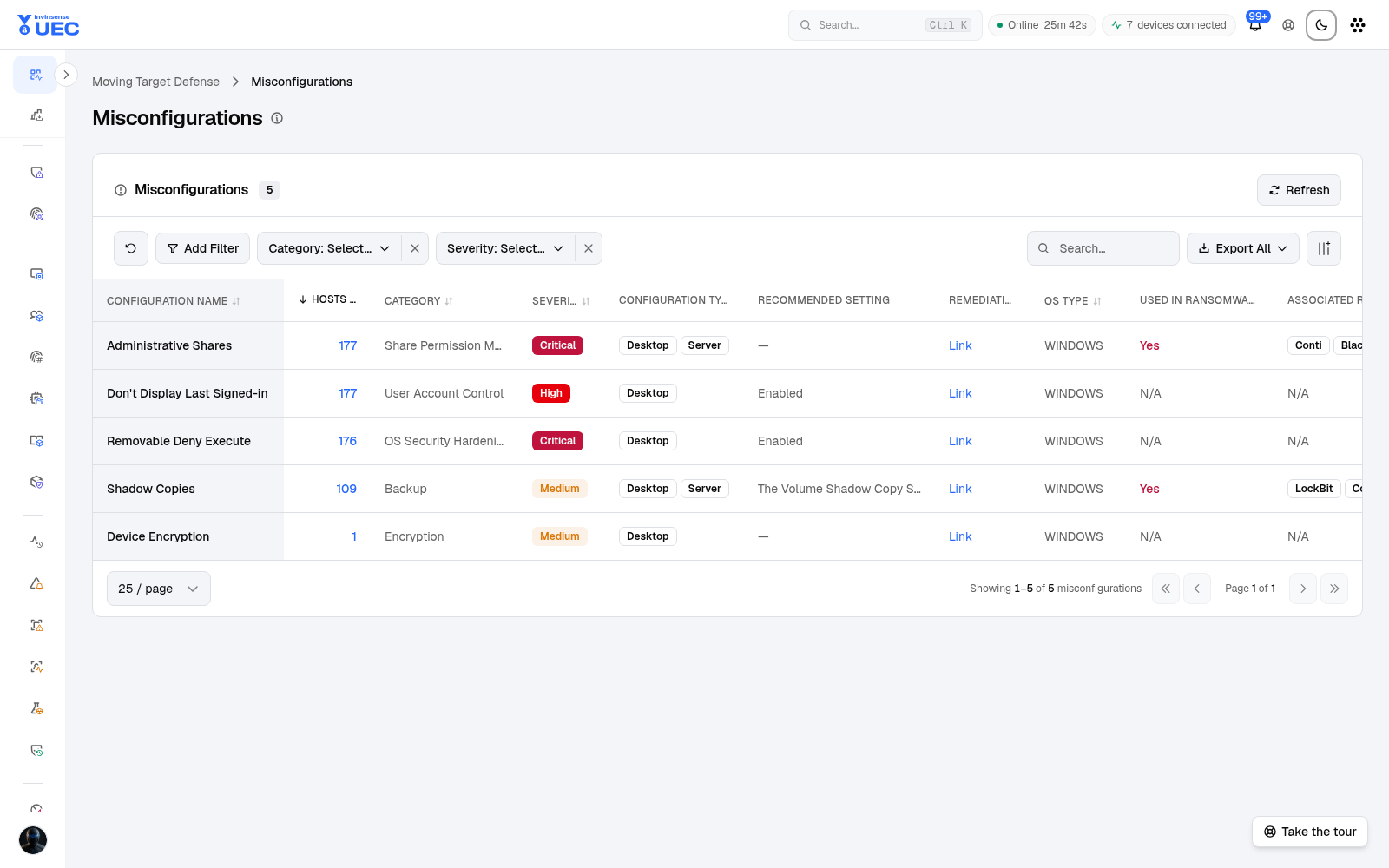Open the apps grid menu icon
This screenshot has height=868, width=1389.
click(1358, 25)
